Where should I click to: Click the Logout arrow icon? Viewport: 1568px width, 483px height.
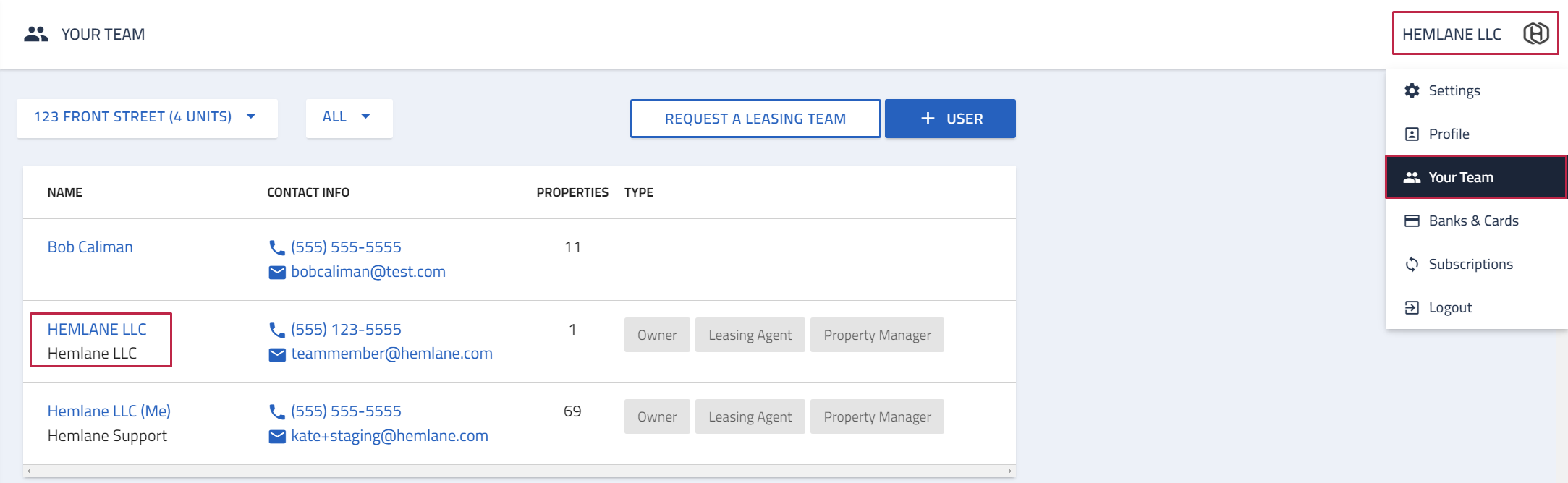click(x=1412, y=307)
